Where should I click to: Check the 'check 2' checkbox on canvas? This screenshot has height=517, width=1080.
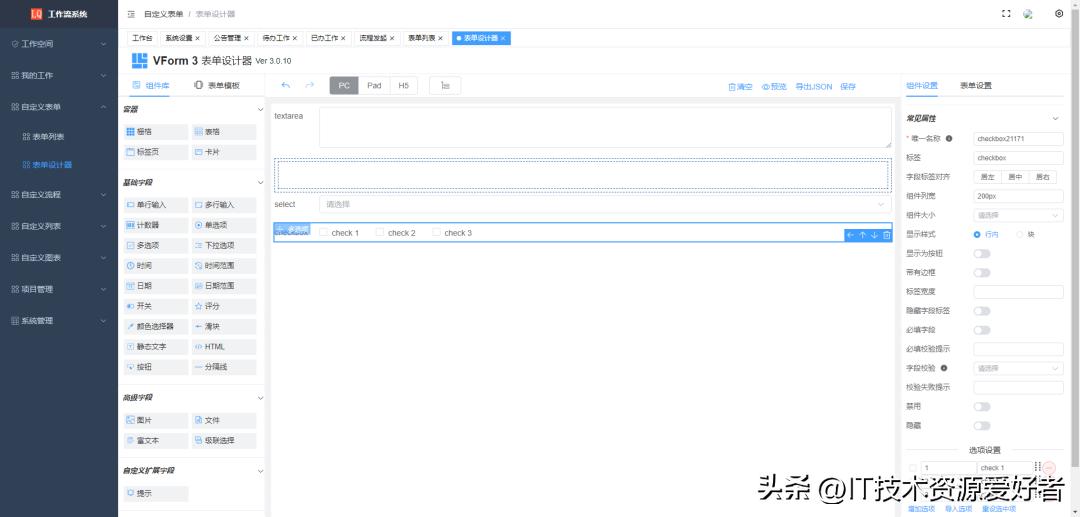[x=380, y=233]
